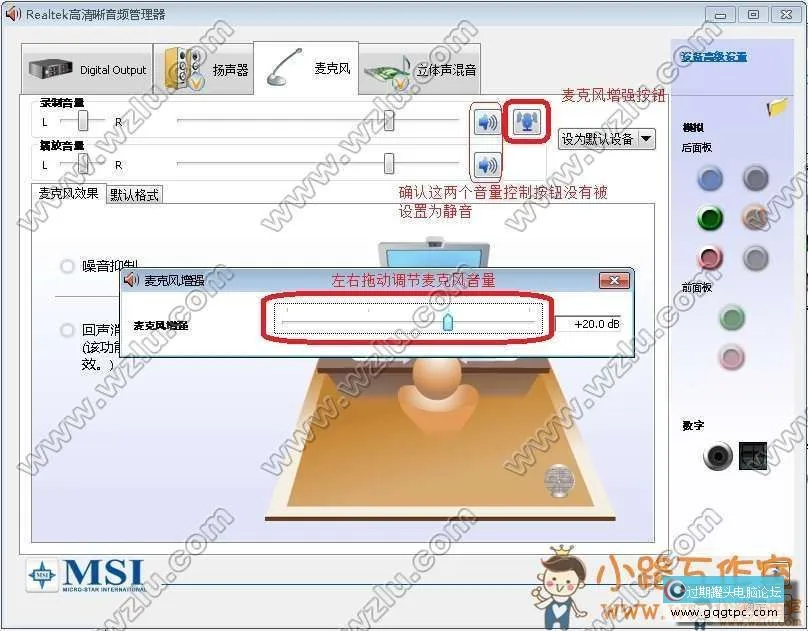808x631 pixels.
Task: Select the green rear-panel line-out jack
Action: pyautogui.click(x=710, y=218)
